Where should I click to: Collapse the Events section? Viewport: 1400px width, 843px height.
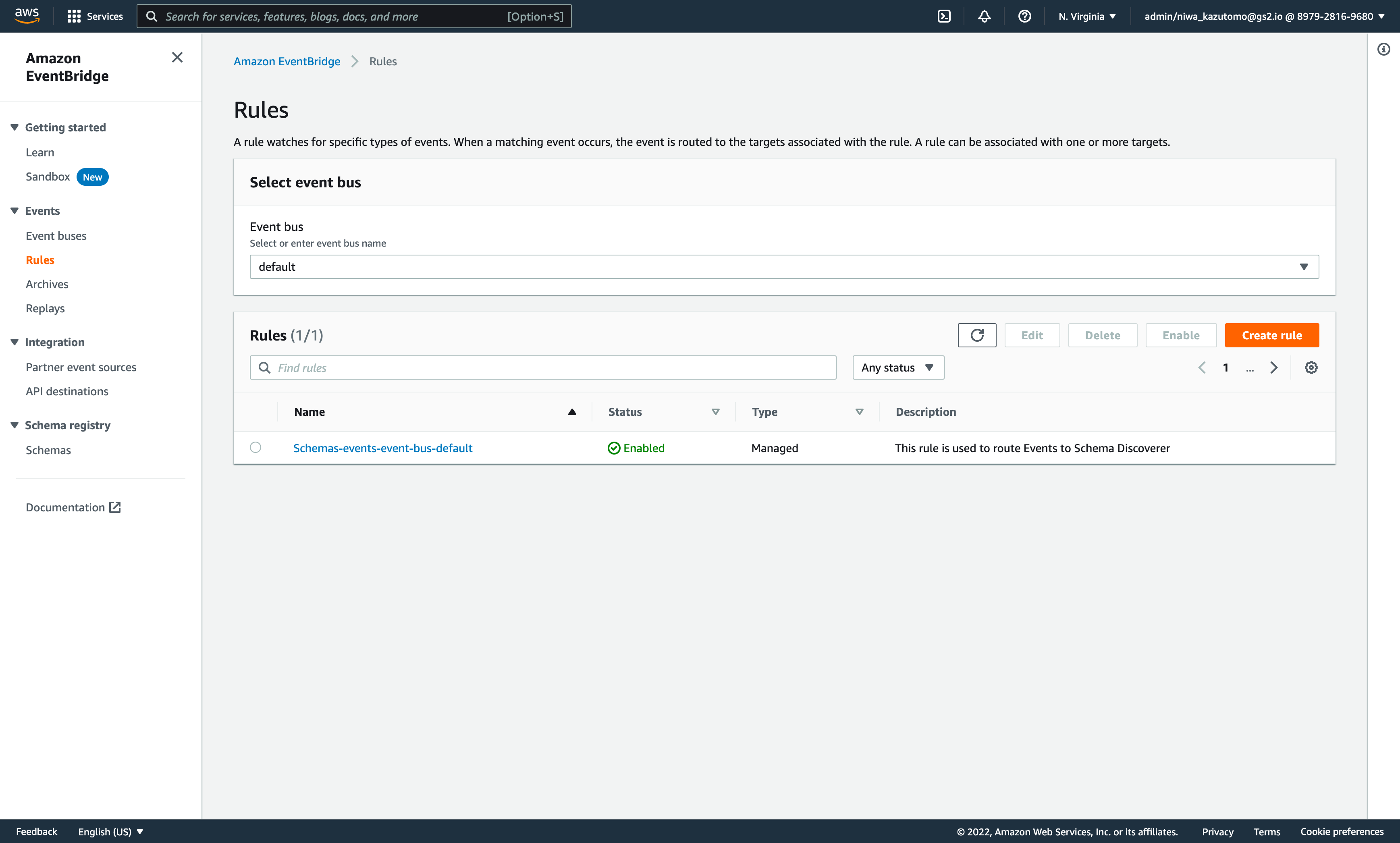point(15,211)
